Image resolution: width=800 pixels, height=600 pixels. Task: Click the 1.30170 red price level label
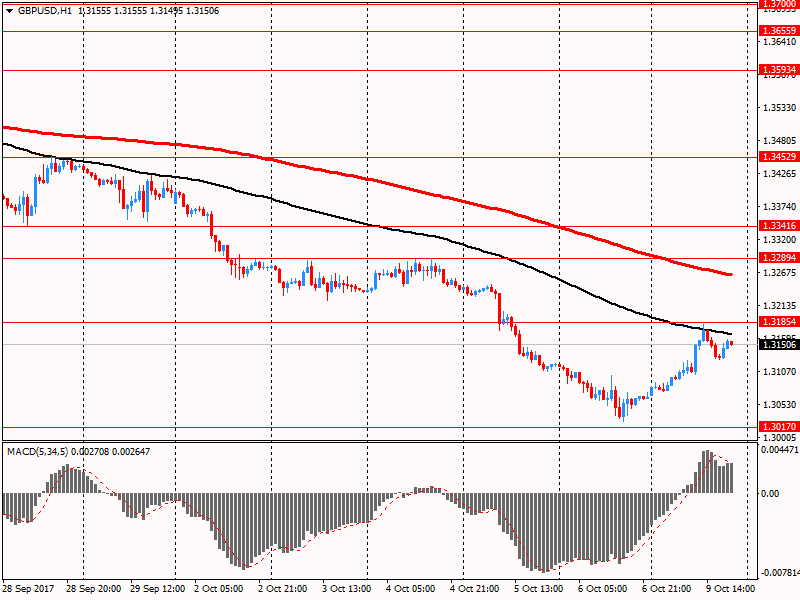[779, 427]
